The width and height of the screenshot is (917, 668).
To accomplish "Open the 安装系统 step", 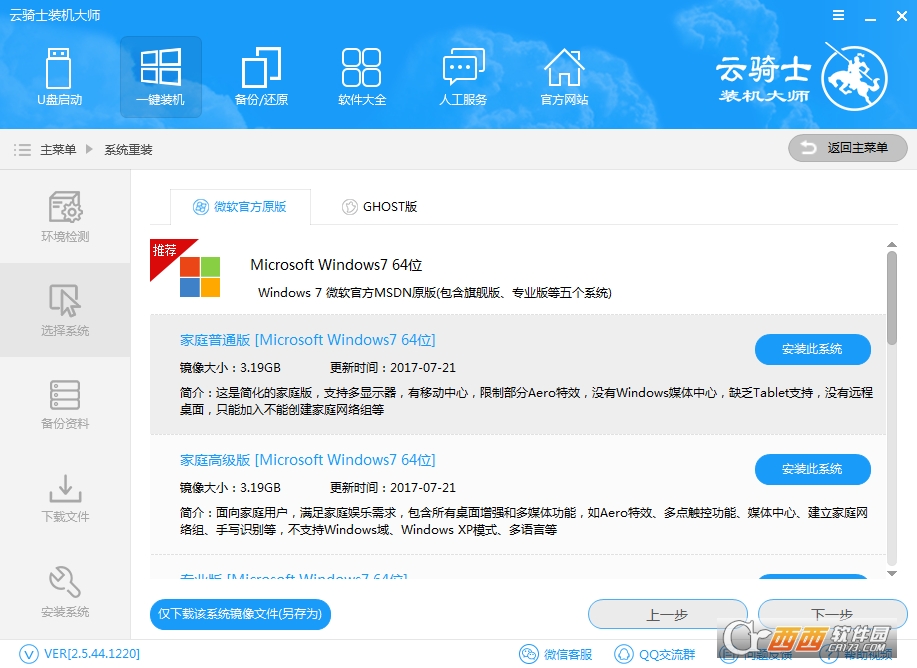I will click(64, 592).
